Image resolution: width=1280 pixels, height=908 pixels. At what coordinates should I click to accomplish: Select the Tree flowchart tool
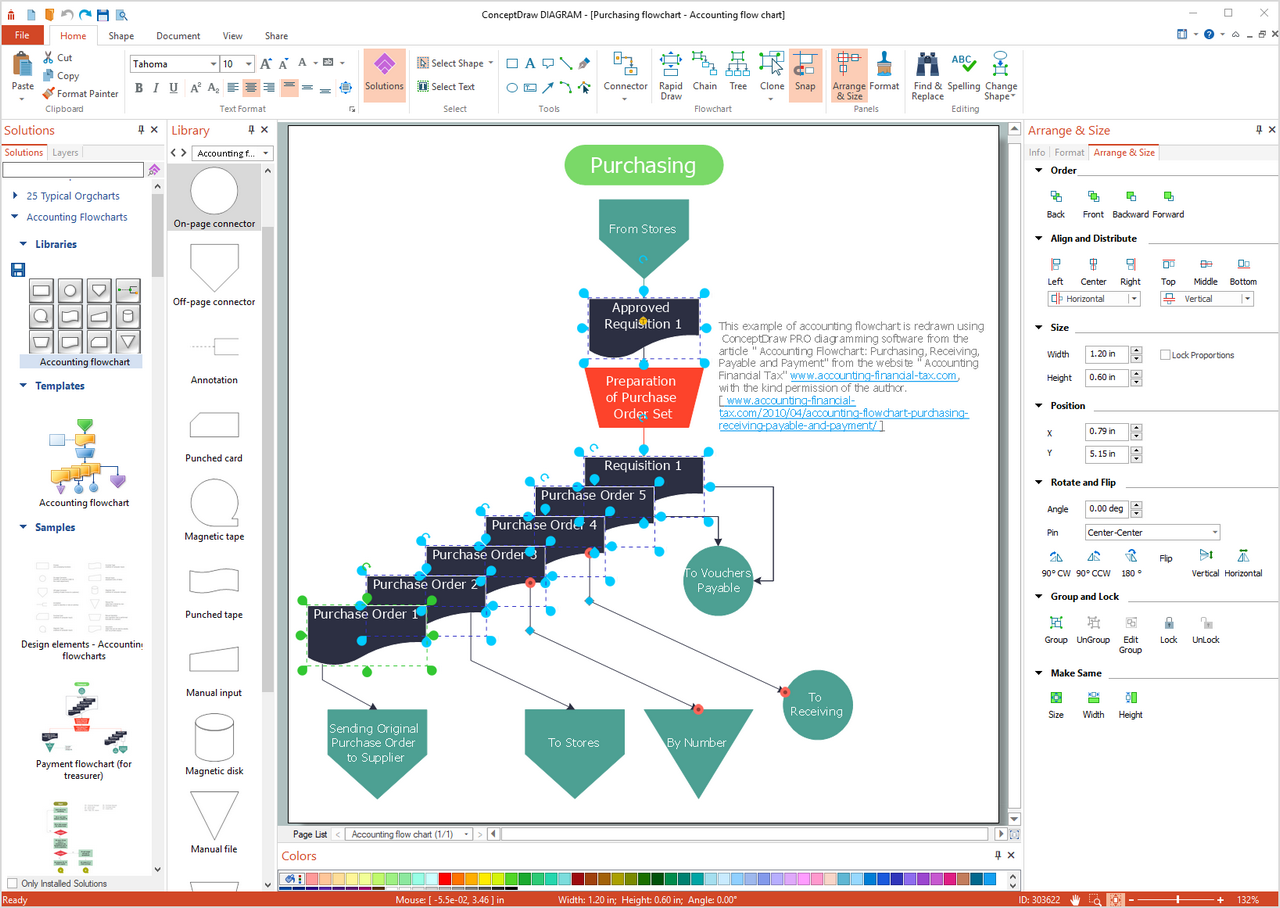click(x=738, y=72)
